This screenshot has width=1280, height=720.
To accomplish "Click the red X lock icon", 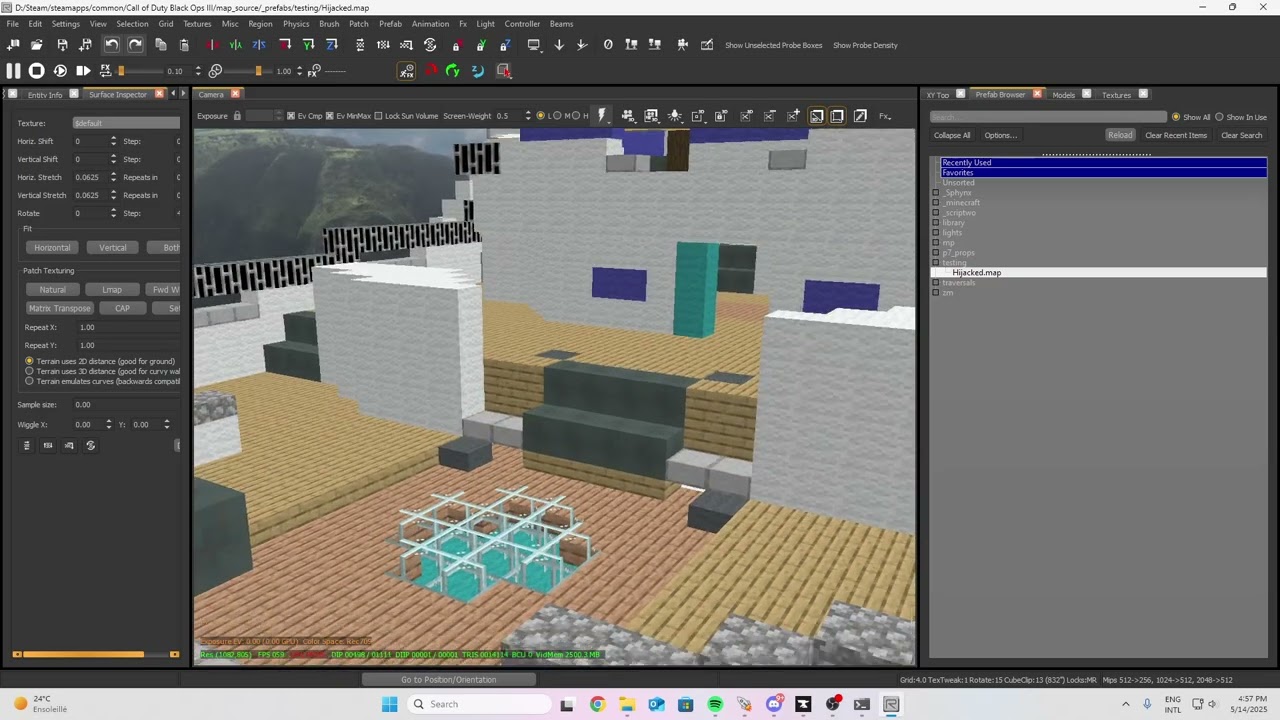I will [x=457, y=45].
